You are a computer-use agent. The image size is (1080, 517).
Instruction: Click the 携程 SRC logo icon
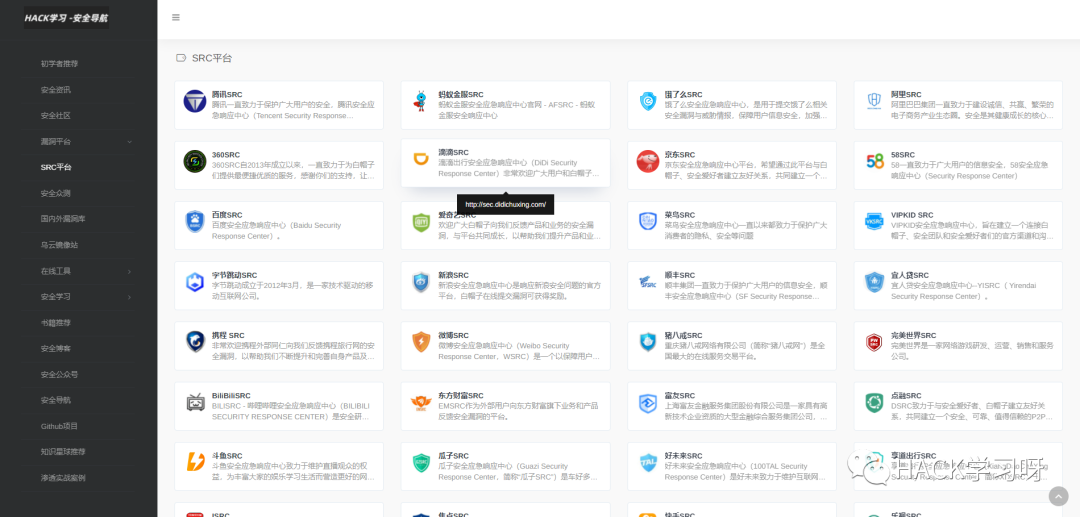pyautogui.click(x=195, y=342)
